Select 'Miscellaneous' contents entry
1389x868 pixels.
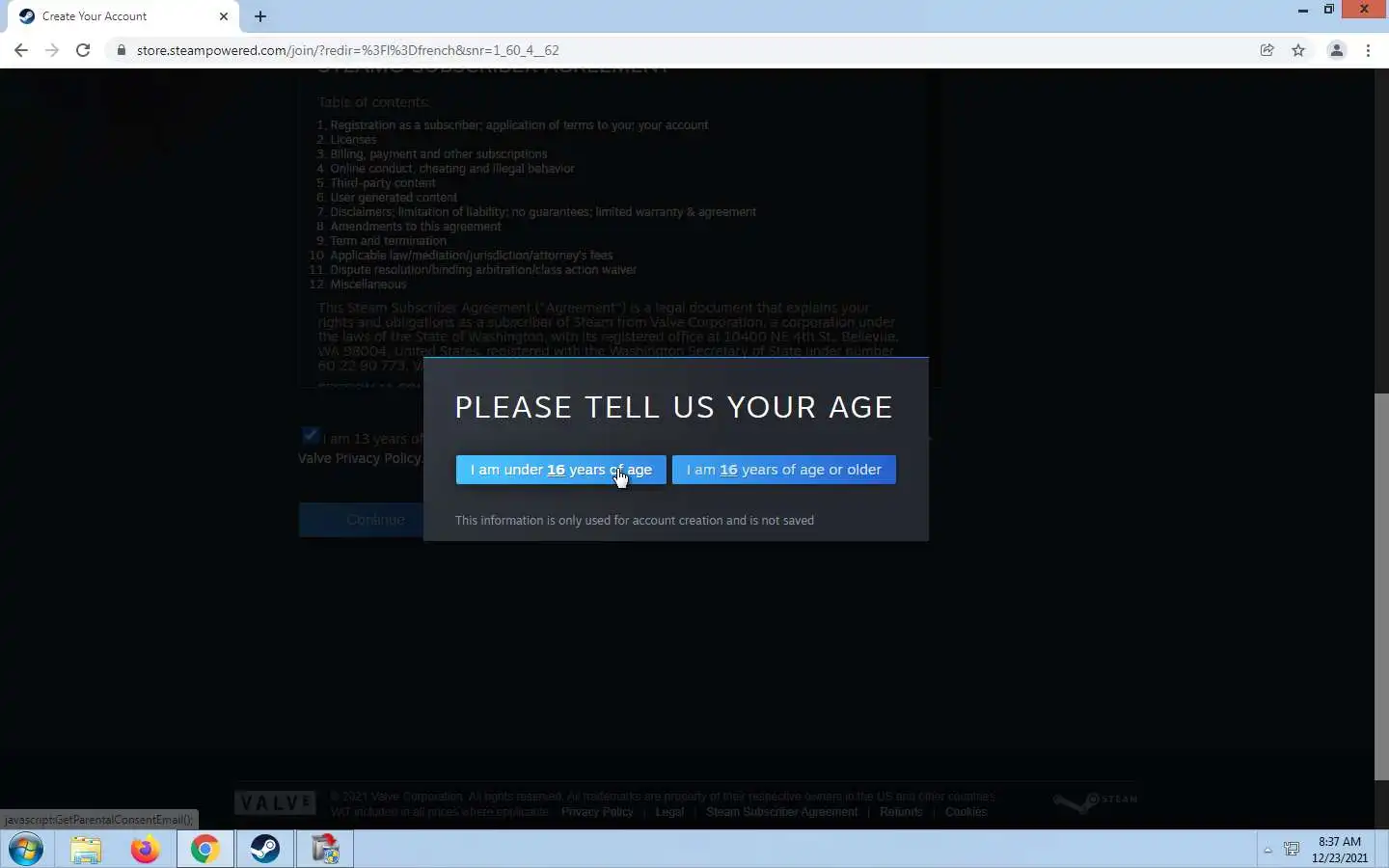368,285
